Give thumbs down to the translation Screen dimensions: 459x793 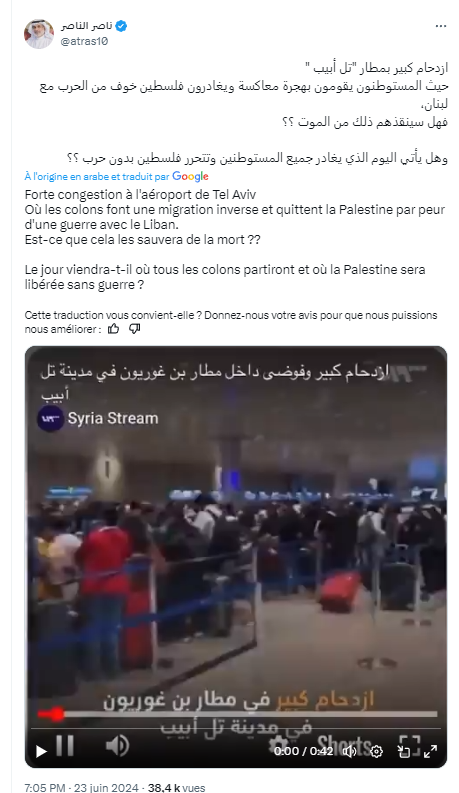[x=134, y=329]
